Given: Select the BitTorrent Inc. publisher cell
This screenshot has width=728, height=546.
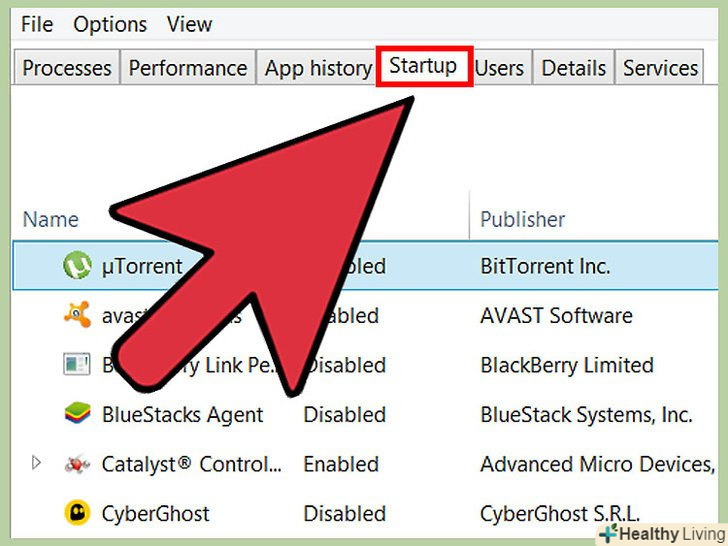Looking at the screenshot, I should pos(545,266).
